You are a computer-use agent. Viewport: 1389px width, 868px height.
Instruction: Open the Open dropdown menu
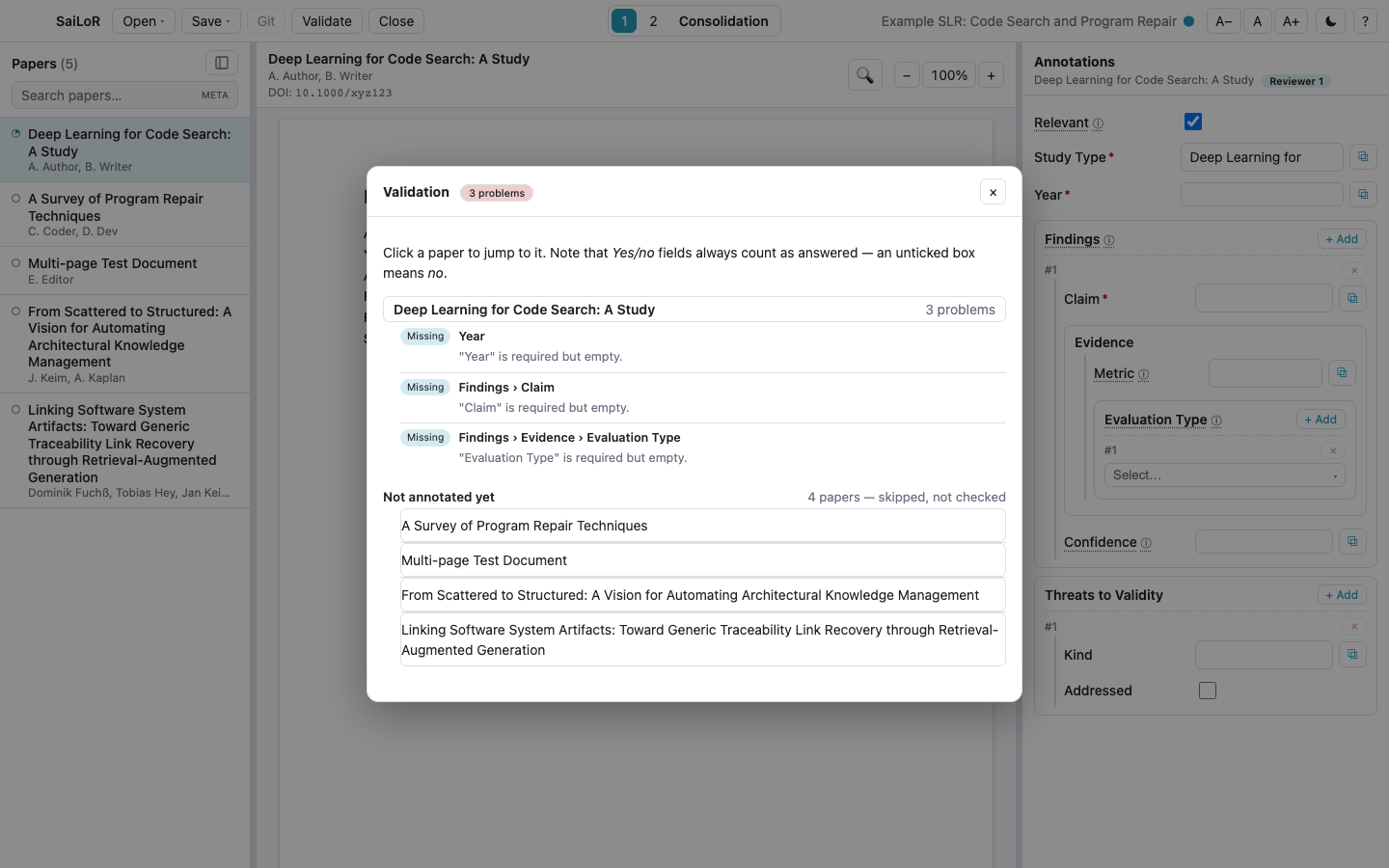(x=144, y=21)
